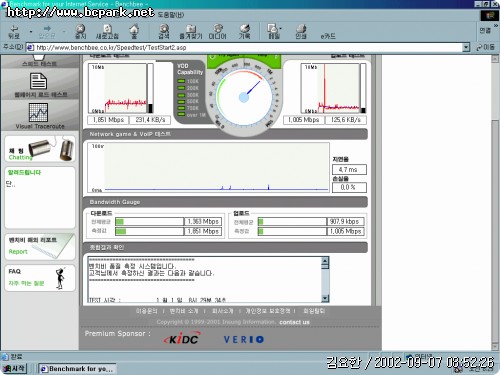Click the Go button beside address bar
Screen dimensions: 500x375
[486, 47]
